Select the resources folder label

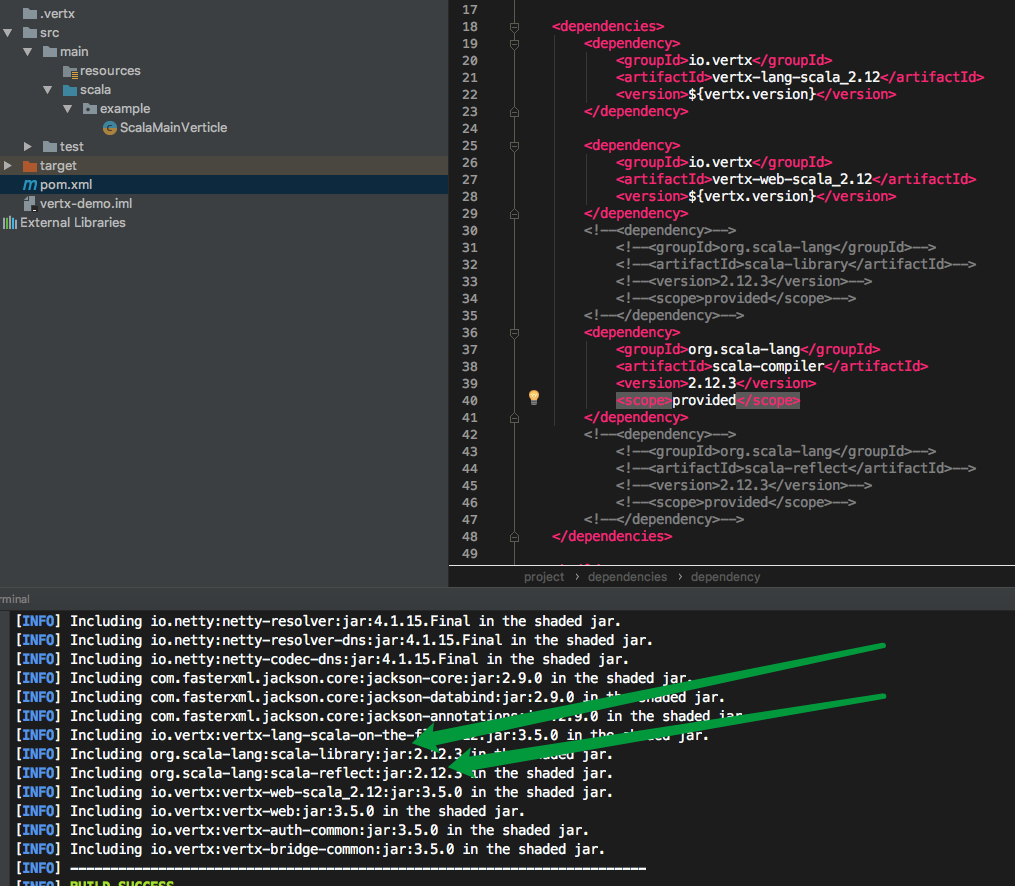pyautogui.click(x=110, y=71)
